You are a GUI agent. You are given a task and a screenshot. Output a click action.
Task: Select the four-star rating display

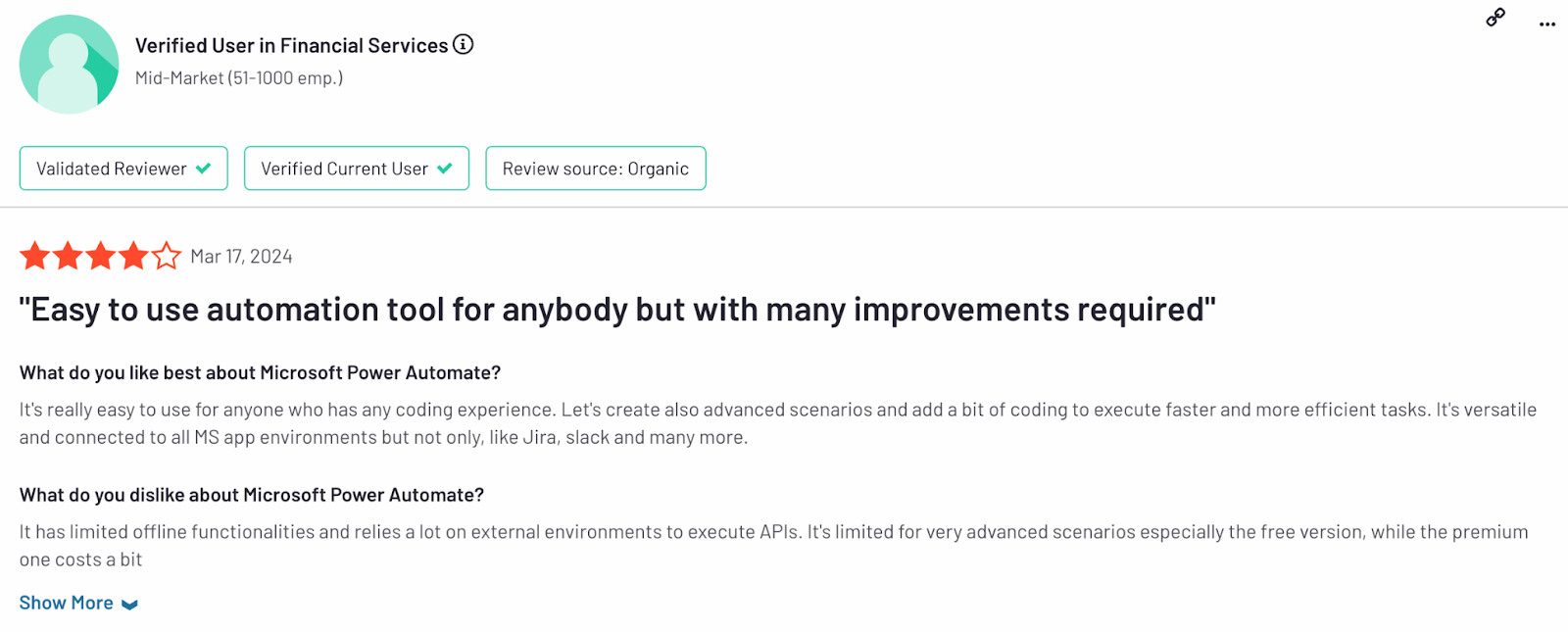pos(98,255)
